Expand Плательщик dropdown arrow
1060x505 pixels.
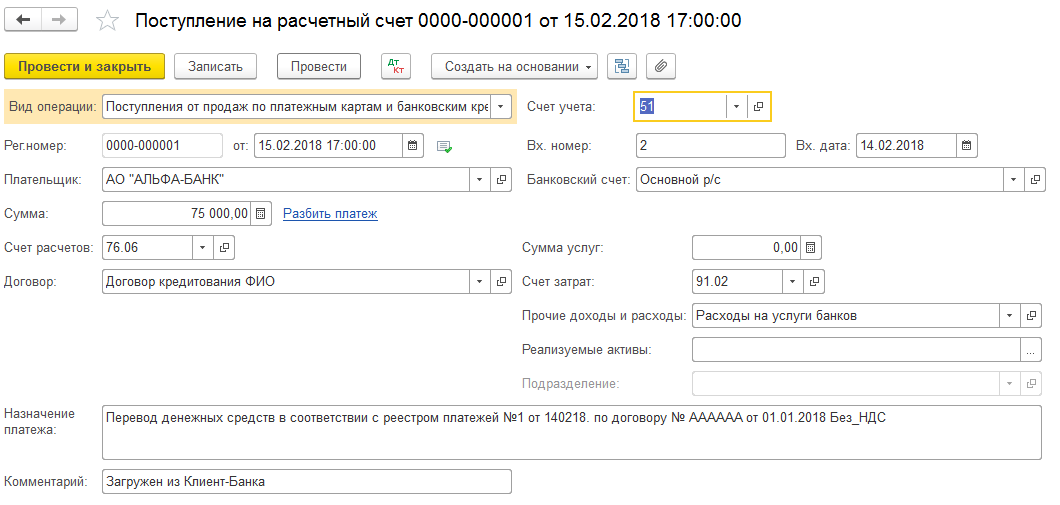coord(480,179)
